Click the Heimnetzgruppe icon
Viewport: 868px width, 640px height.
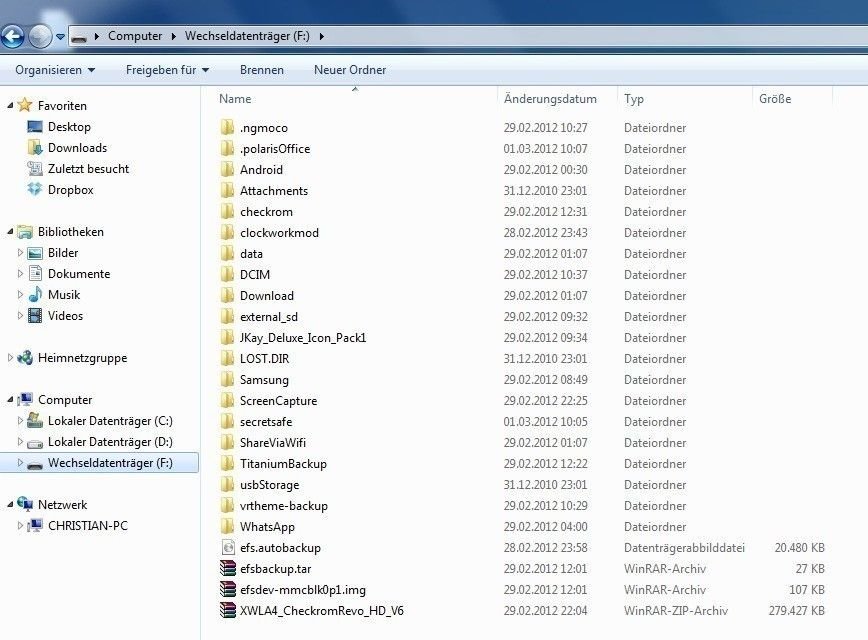[25, 358]
